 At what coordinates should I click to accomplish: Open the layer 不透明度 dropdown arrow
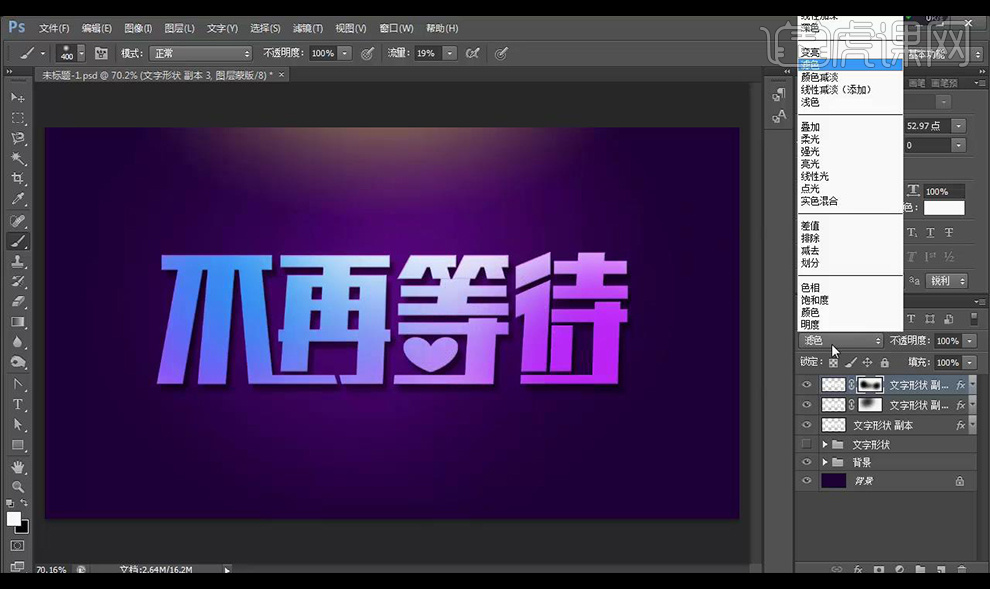tap(969, 341)
